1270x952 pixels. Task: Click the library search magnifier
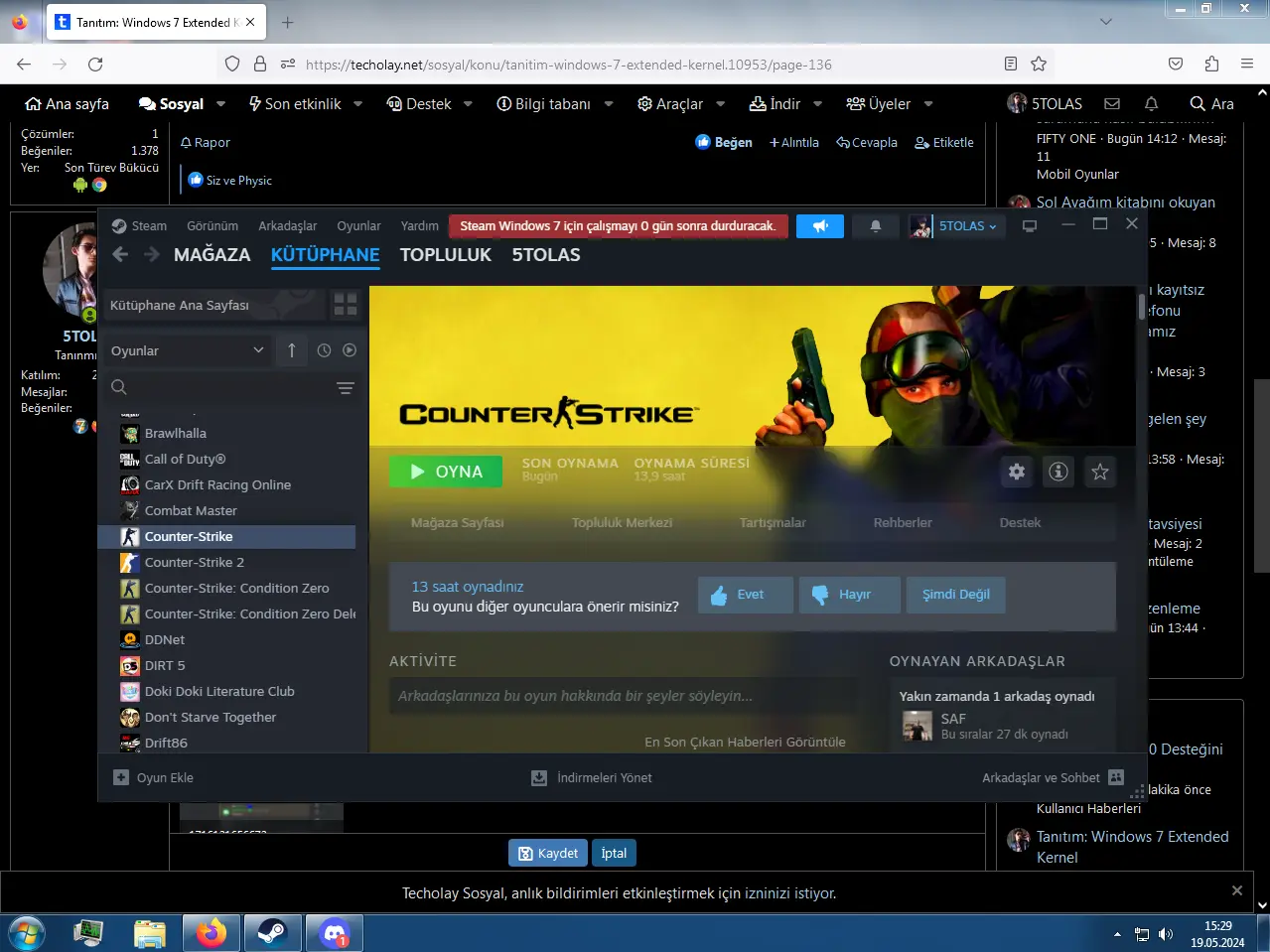pos(119,387)
